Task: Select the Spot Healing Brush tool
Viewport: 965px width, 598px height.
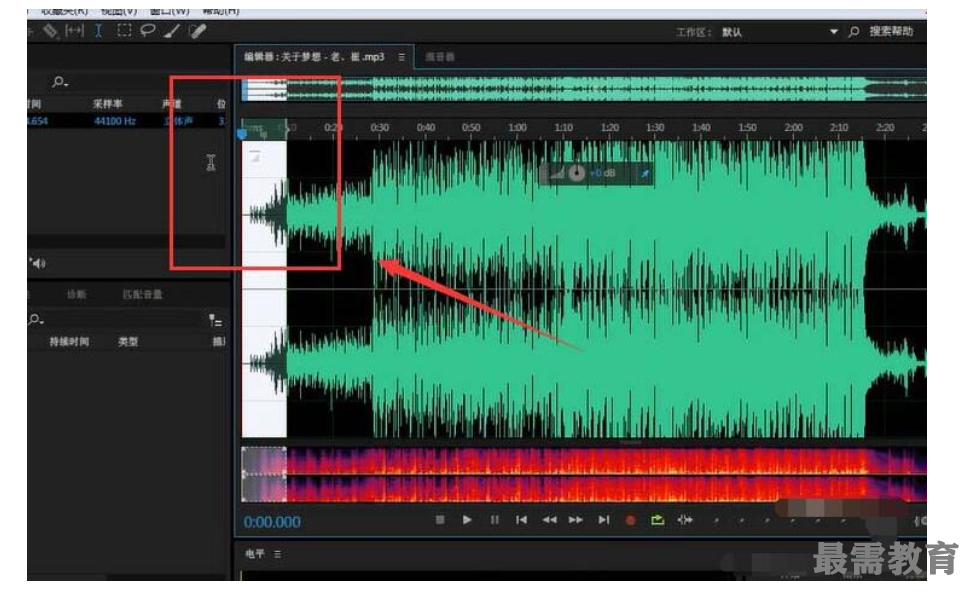Action: pos(197,31)
